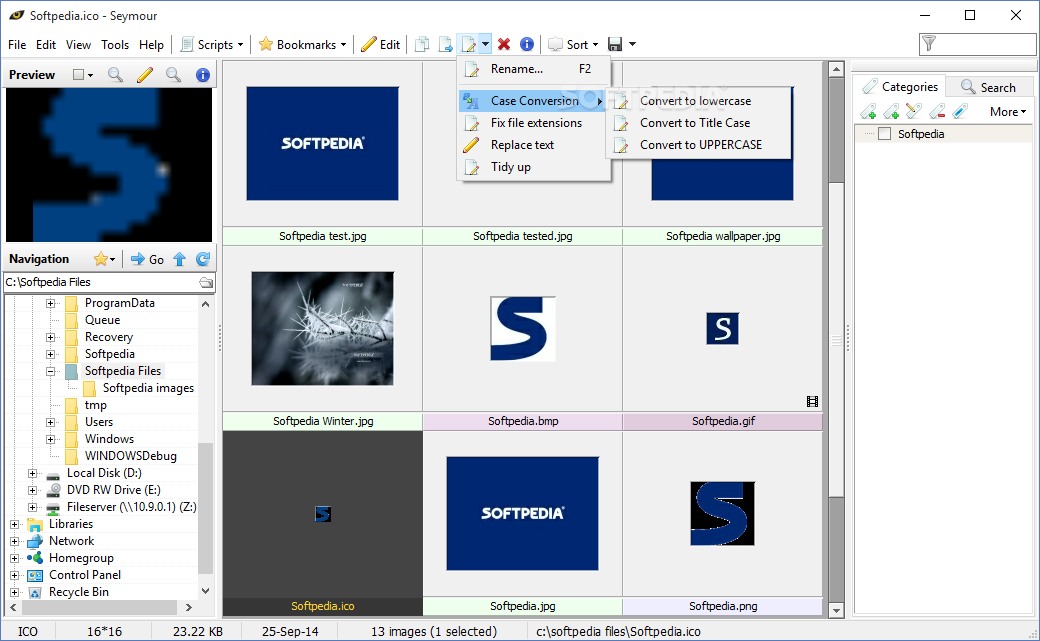Click the rename file toolbar icon
The image size is (1040, 641).
point(469,44)
